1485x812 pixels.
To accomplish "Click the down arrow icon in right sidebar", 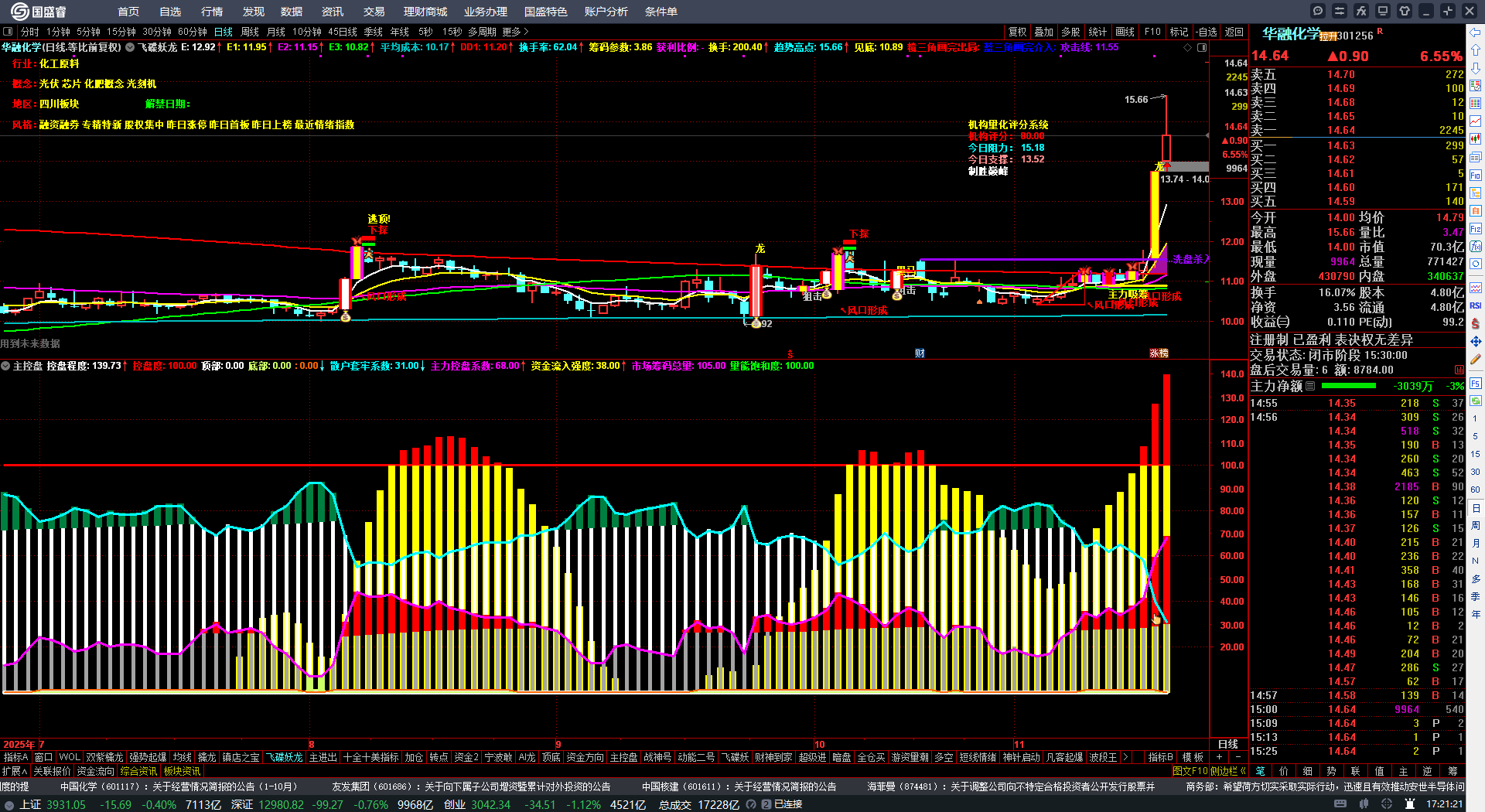I will pos(1476,68).
